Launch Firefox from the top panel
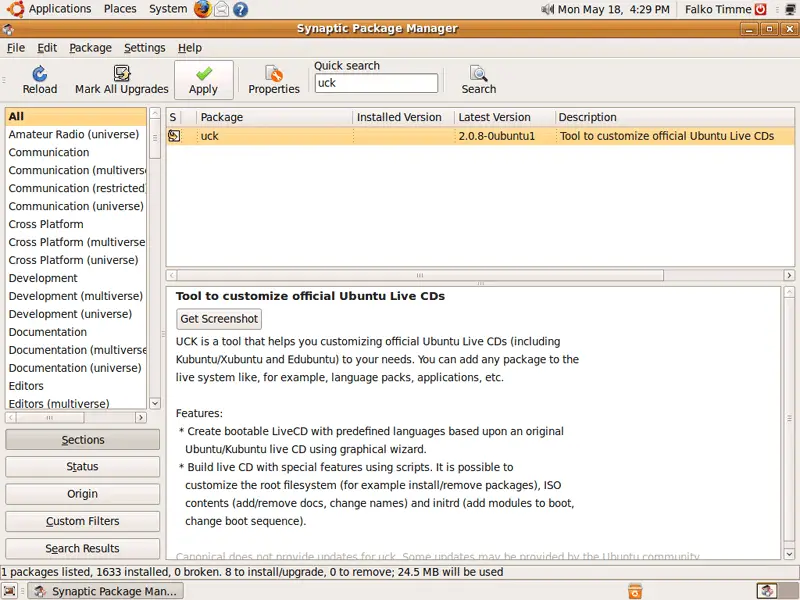Screen dimensions: 800x600 click(x=203, y=9)
